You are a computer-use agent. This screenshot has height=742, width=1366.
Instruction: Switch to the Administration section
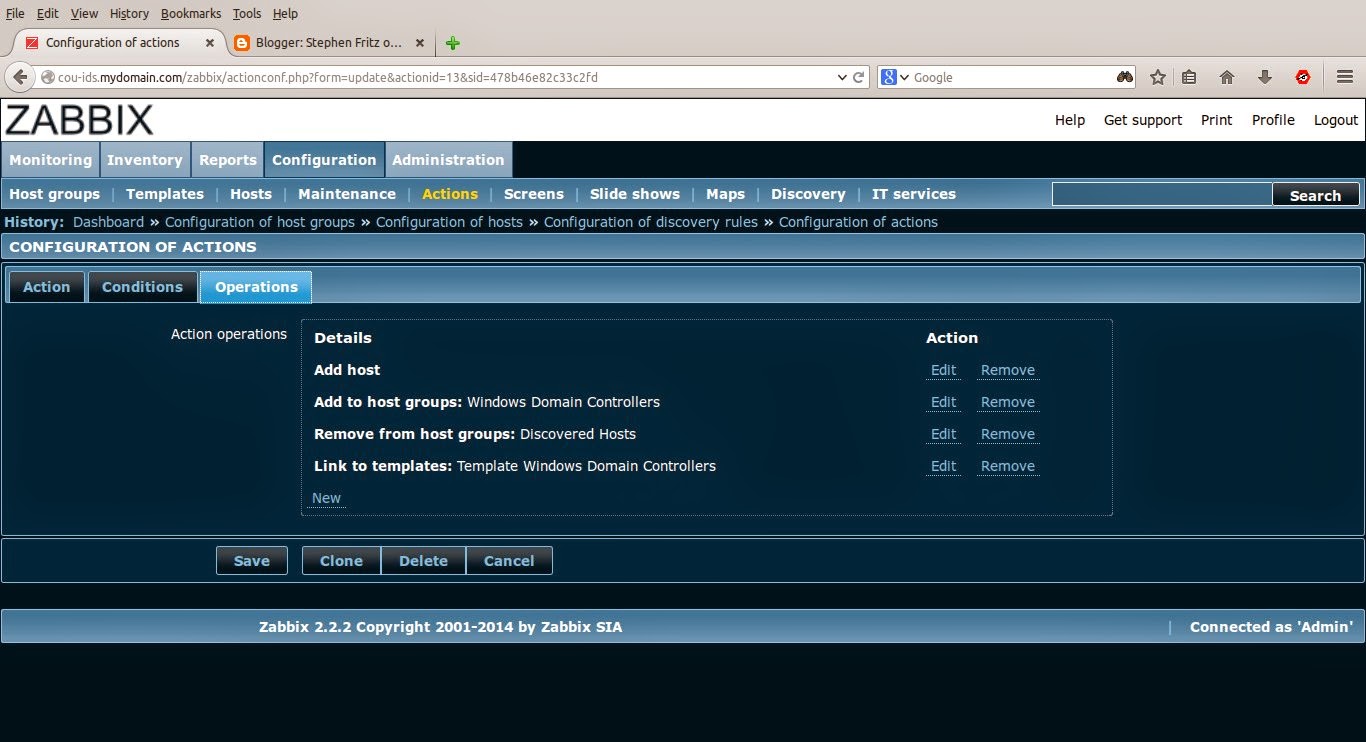click(448, 160)
